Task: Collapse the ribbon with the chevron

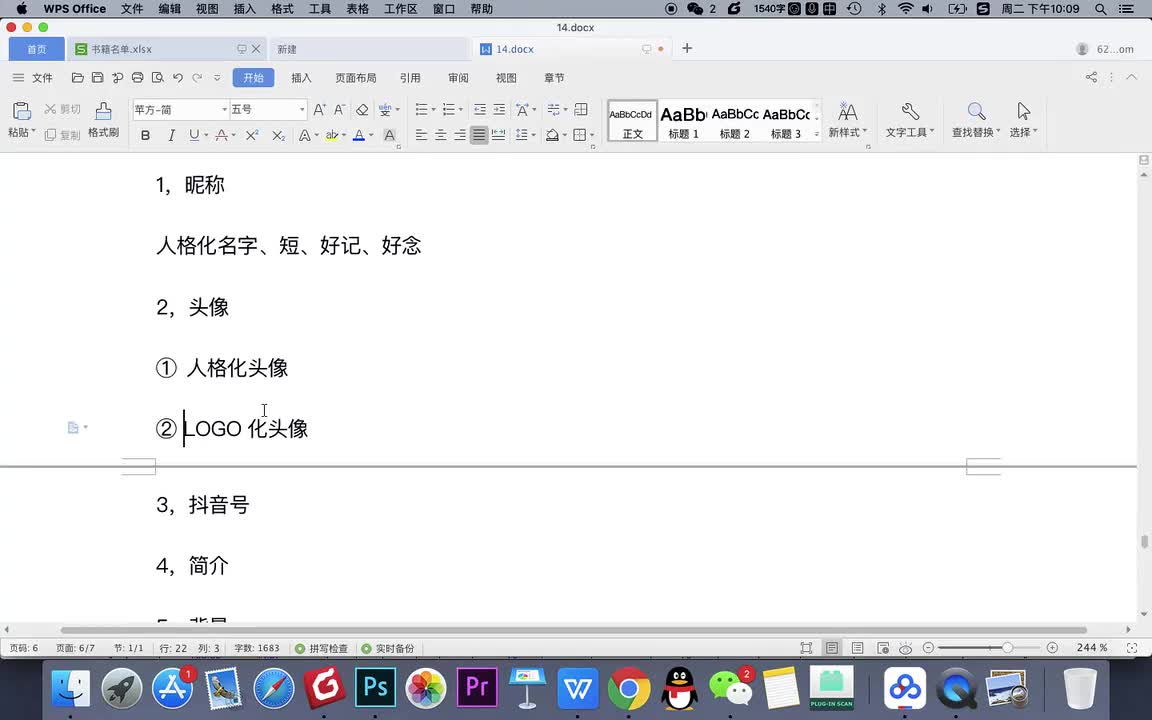Action: coord(1131,77)
